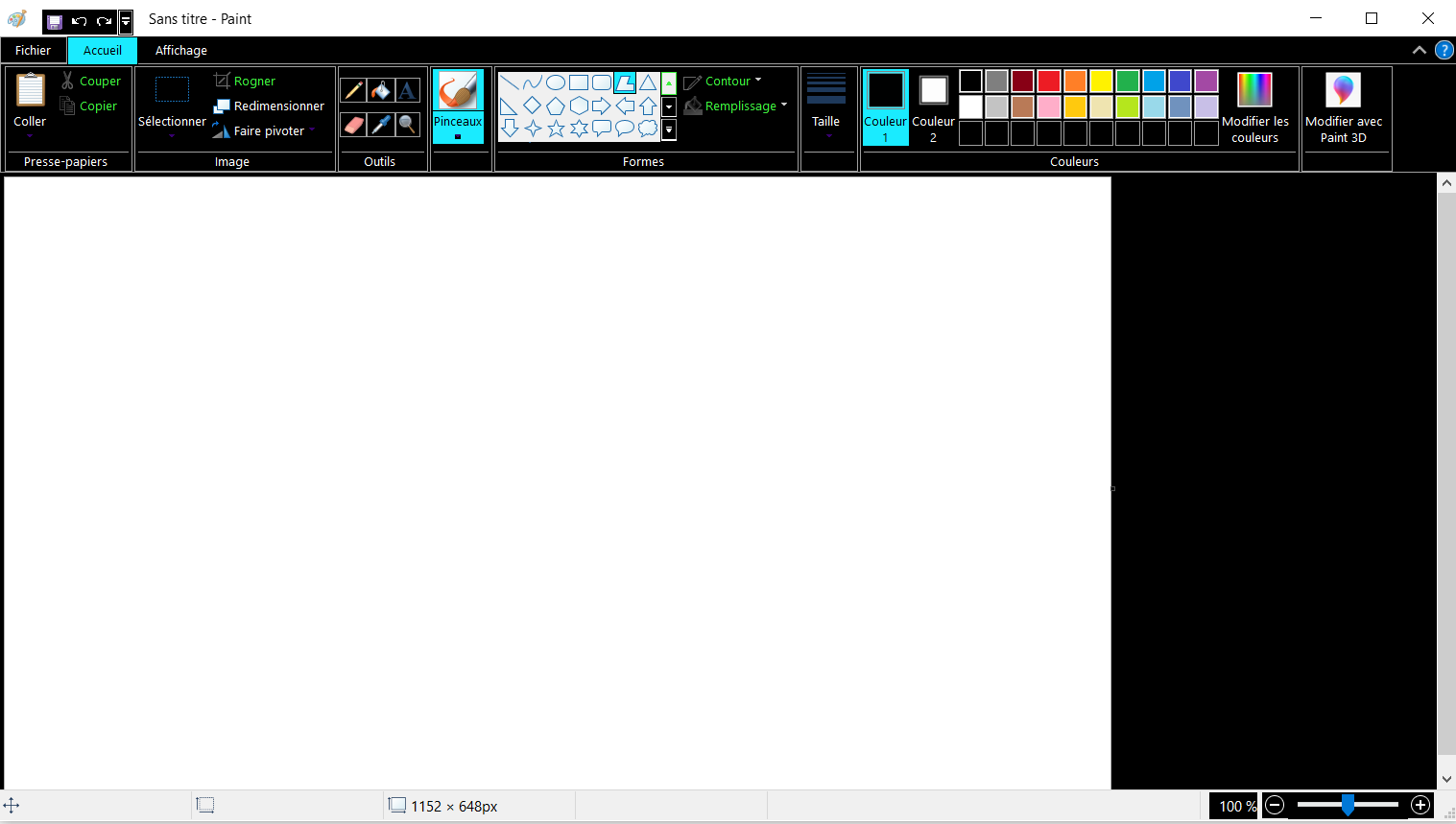Select the Magnifier tool
Screen dimensions: 1456x824
click(408, 124)
